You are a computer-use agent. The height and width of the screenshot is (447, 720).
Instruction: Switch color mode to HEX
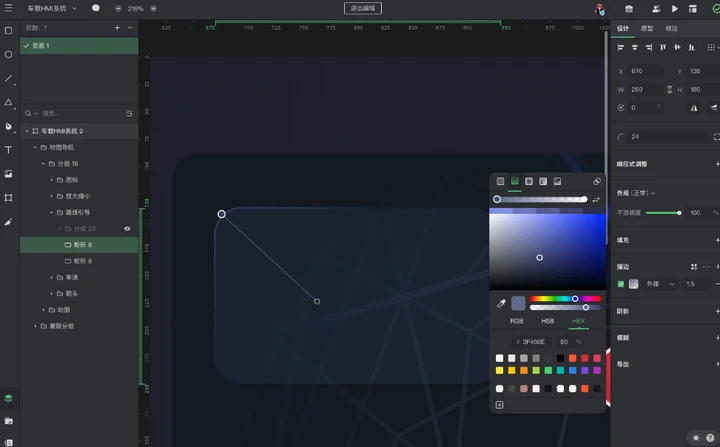point(579,321)
